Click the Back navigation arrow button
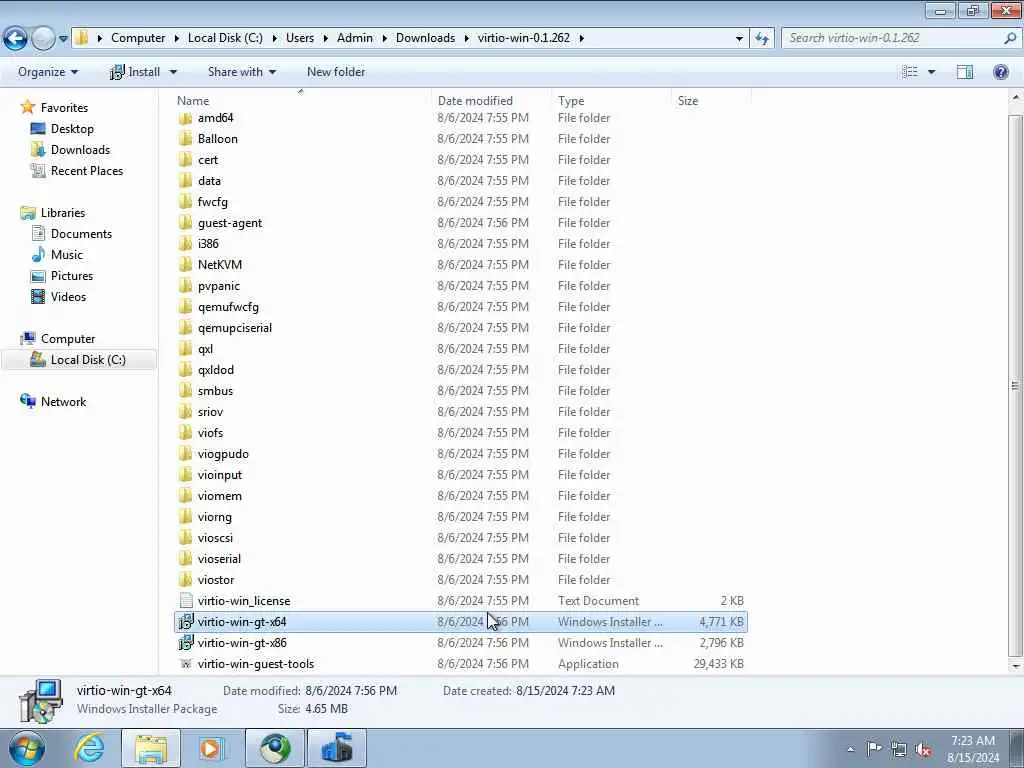This screenshot has width=1024, height=768. pos(15,38)
